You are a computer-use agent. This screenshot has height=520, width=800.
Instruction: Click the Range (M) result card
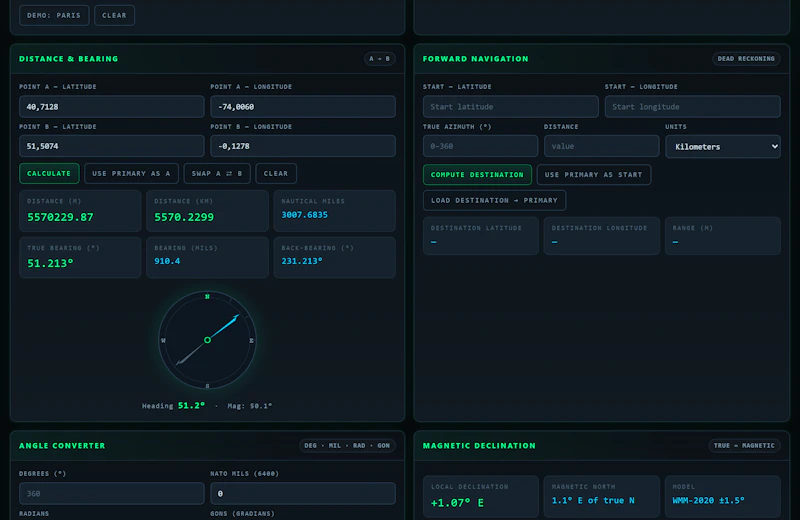[723, 236]
